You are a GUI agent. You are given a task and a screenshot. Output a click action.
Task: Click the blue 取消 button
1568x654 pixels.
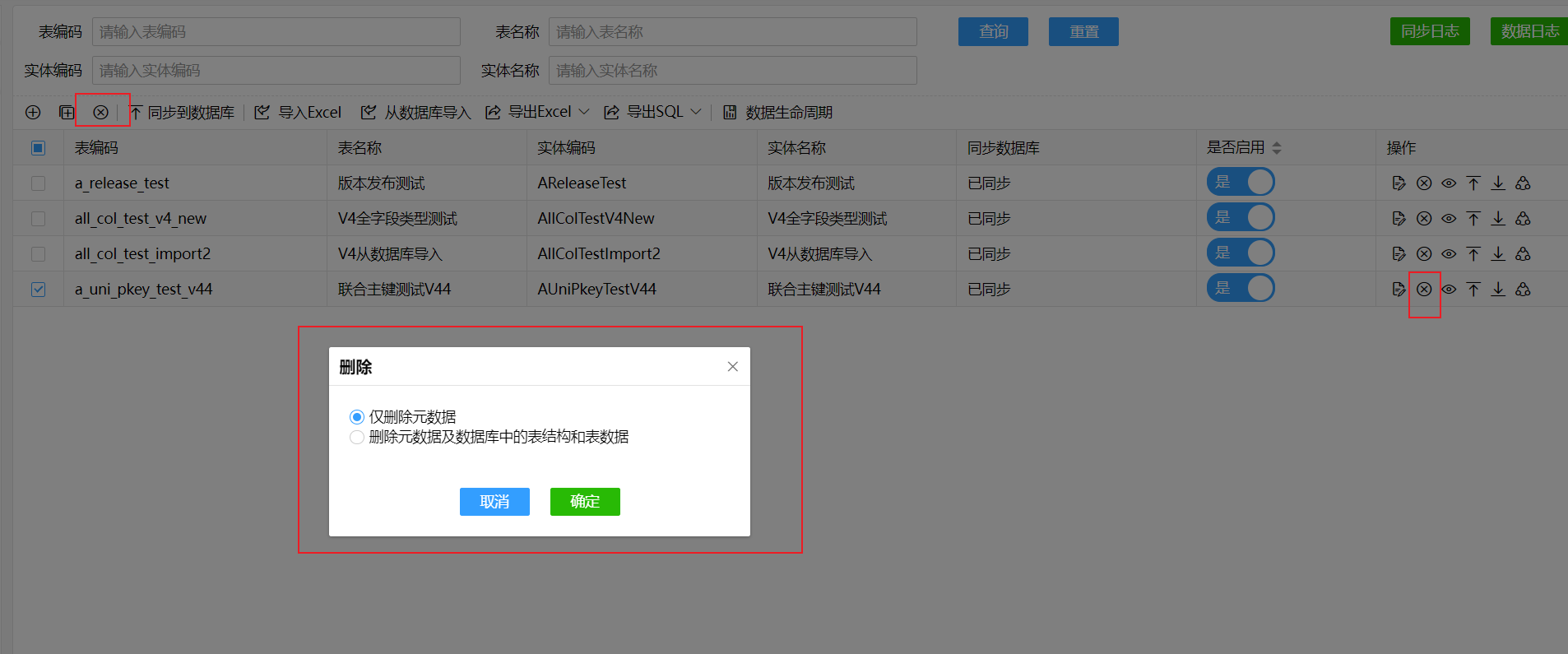(x=494, y=502)
